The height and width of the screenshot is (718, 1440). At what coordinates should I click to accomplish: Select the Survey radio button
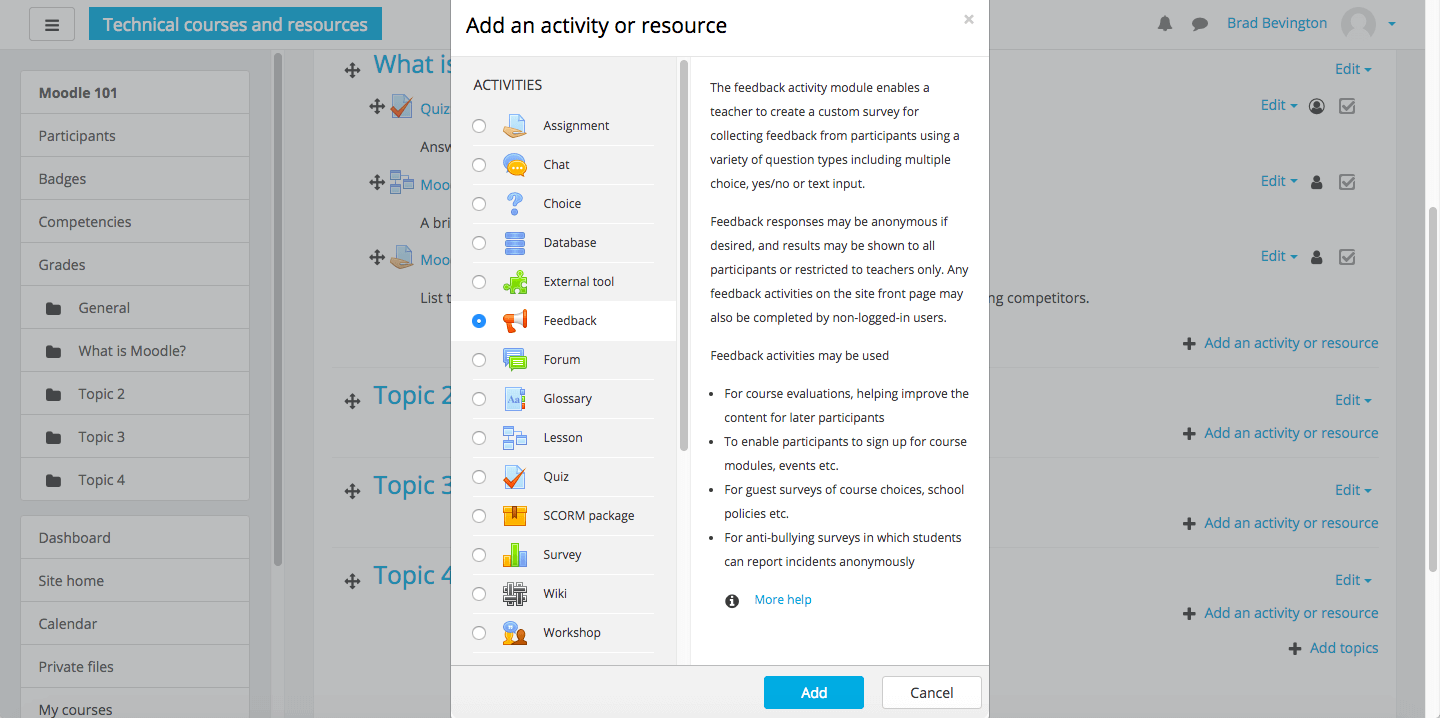tap(479, 555)
